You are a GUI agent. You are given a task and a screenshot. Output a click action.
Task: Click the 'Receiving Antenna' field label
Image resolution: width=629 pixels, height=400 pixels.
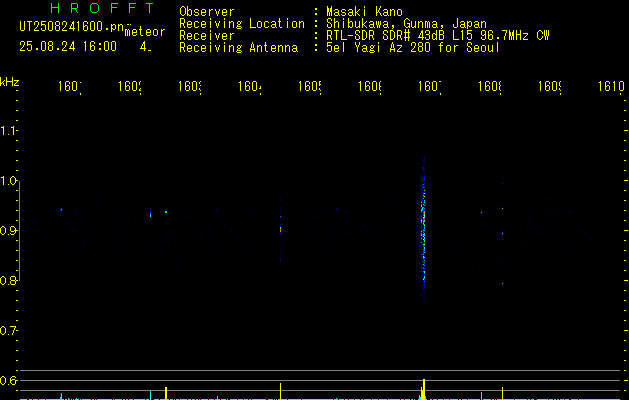pos(238,48)
